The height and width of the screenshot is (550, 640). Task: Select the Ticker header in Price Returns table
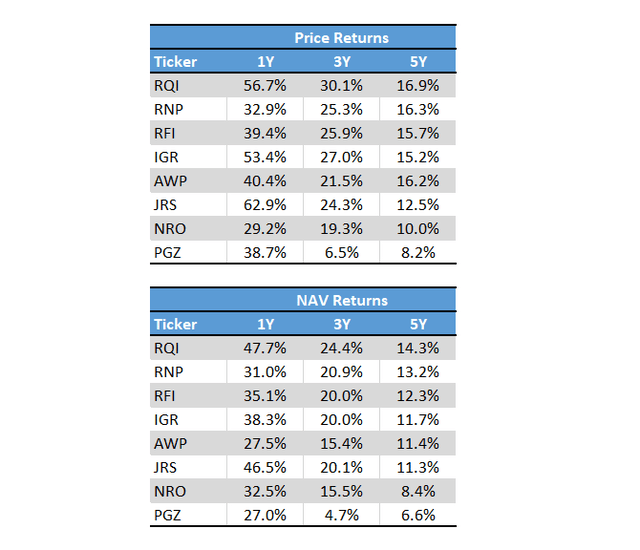pyautogui.click(x=175, y=61)
